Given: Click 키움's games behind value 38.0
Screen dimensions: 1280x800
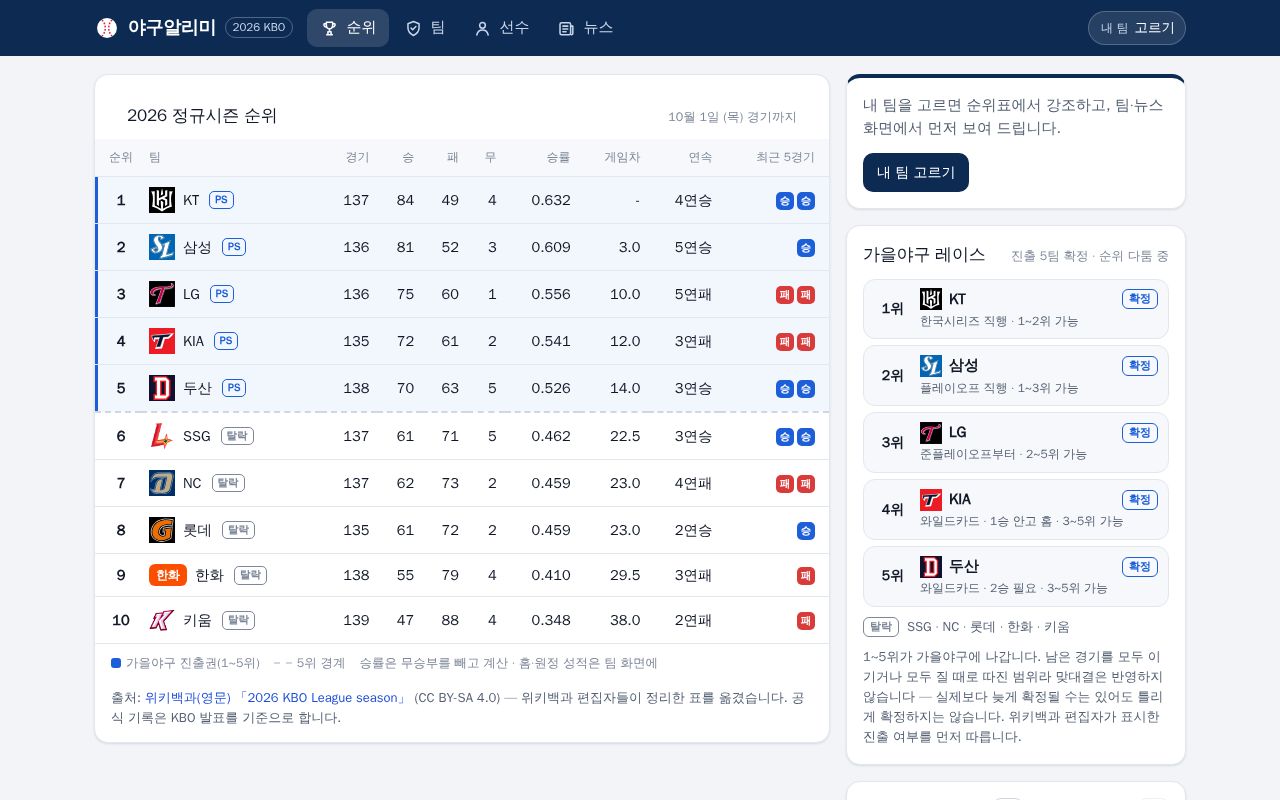Looking at the screenshot, I should tap(625, 620).
